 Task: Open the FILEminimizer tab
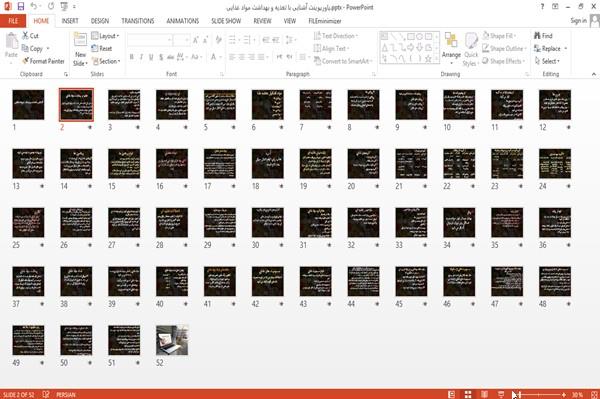324,21
